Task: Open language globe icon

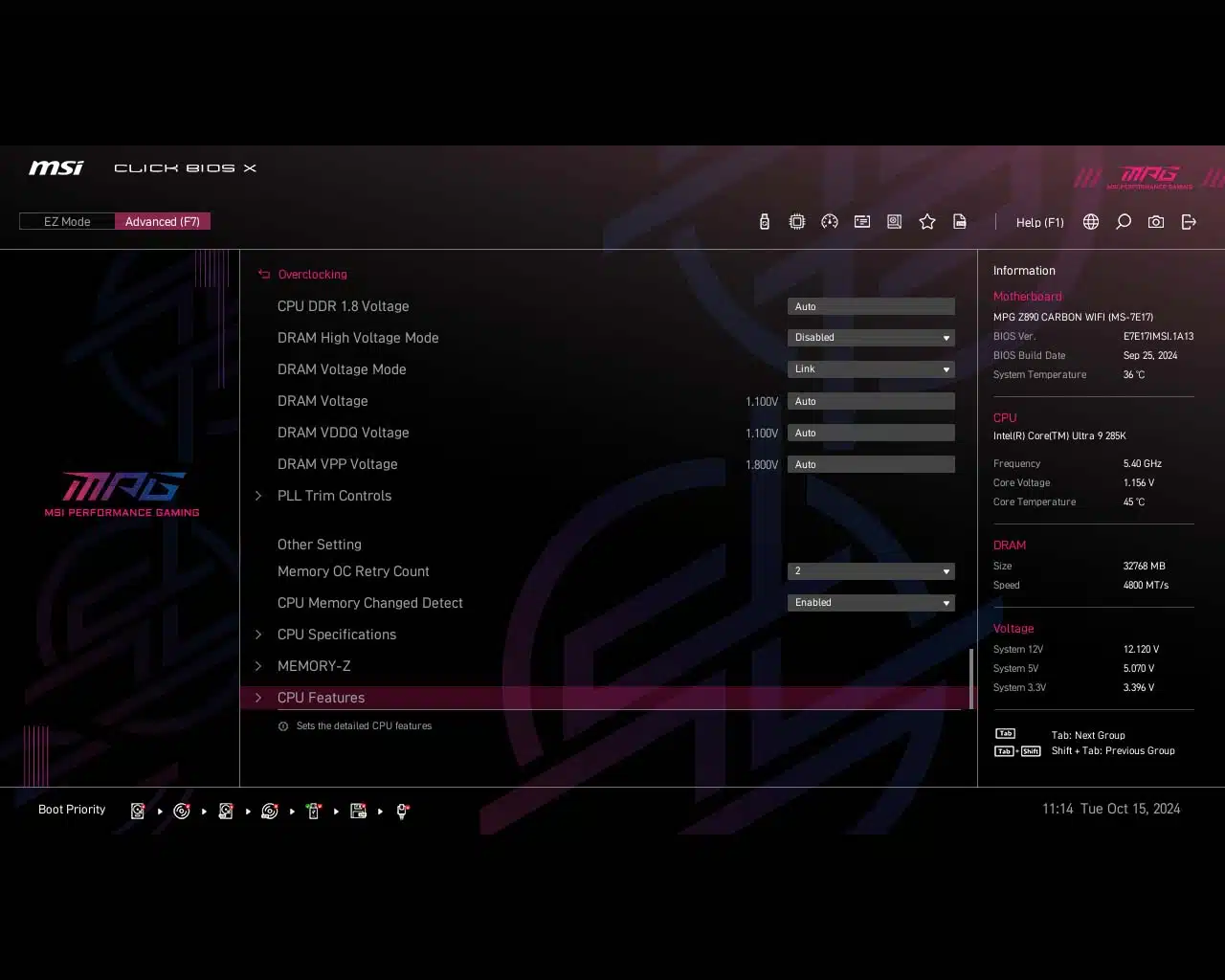Action: coord(1091,222)
